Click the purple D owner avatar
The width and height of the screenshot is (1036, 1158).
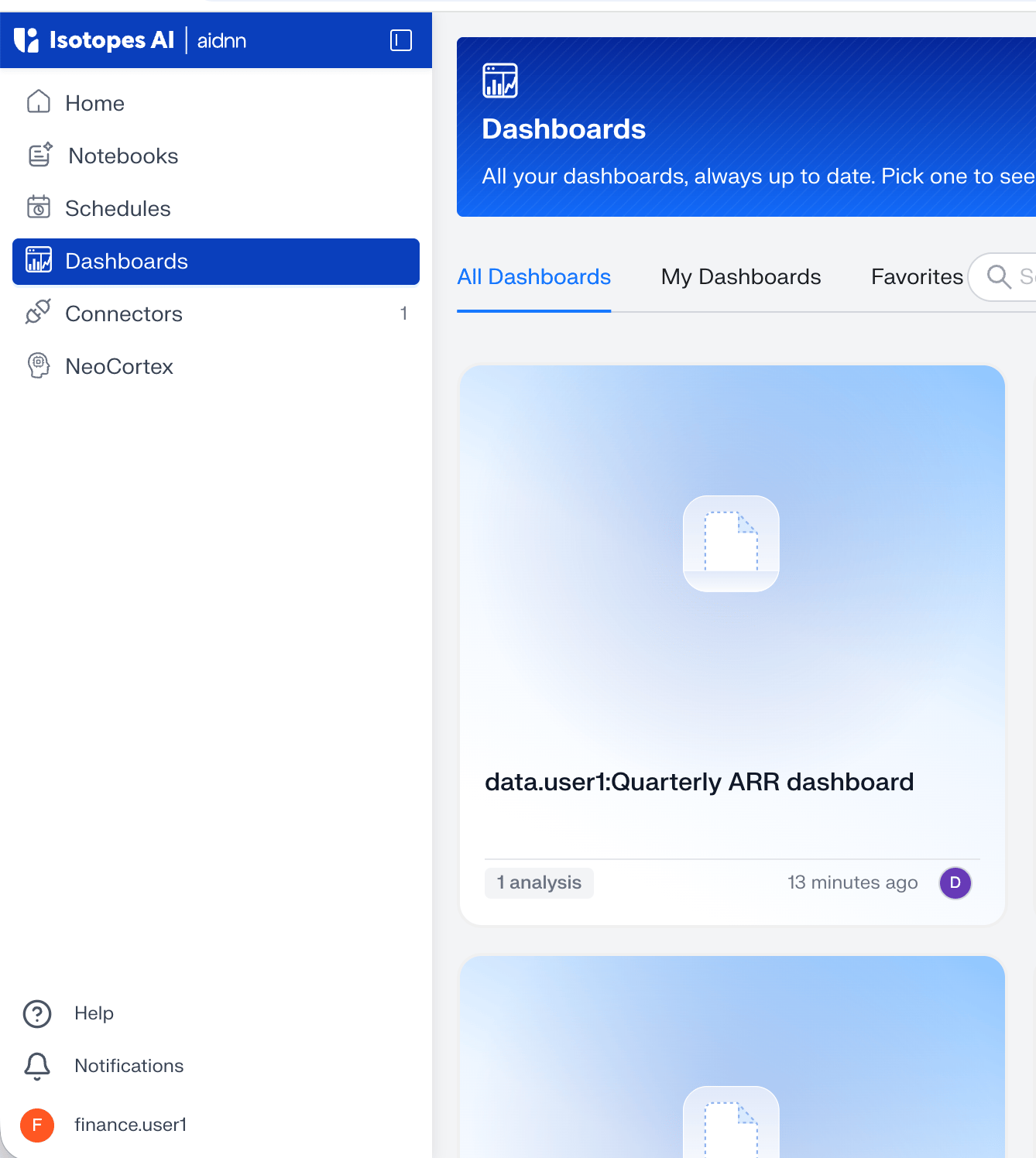pos(955,882)
